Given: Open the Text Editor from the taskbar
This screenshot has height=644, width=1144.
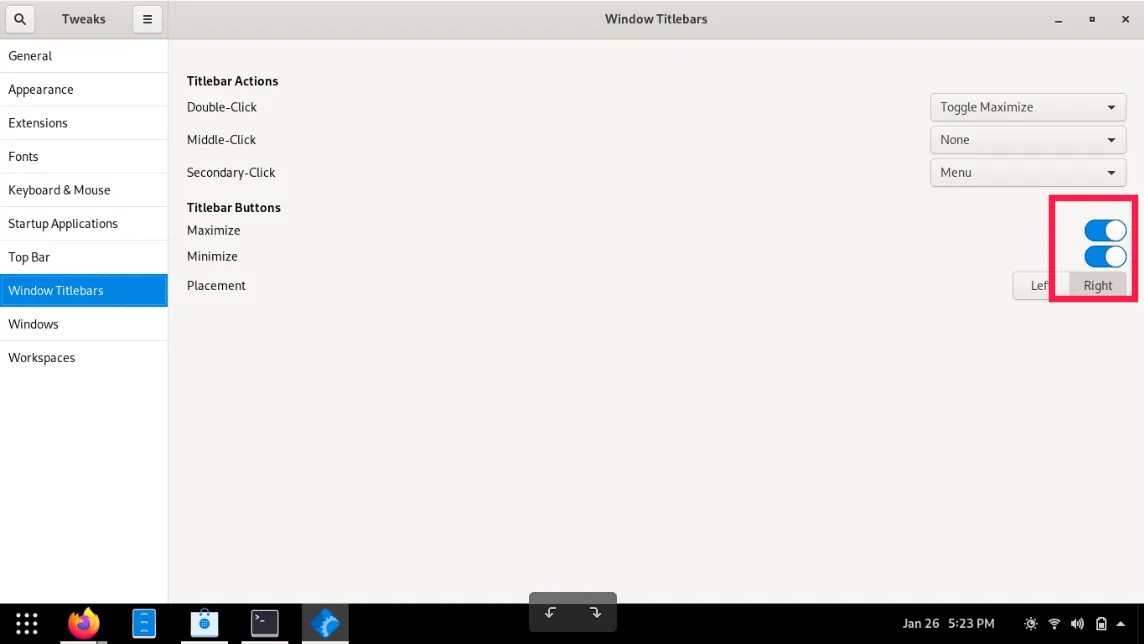Looking at the screenshot, I should pos(144,622).
